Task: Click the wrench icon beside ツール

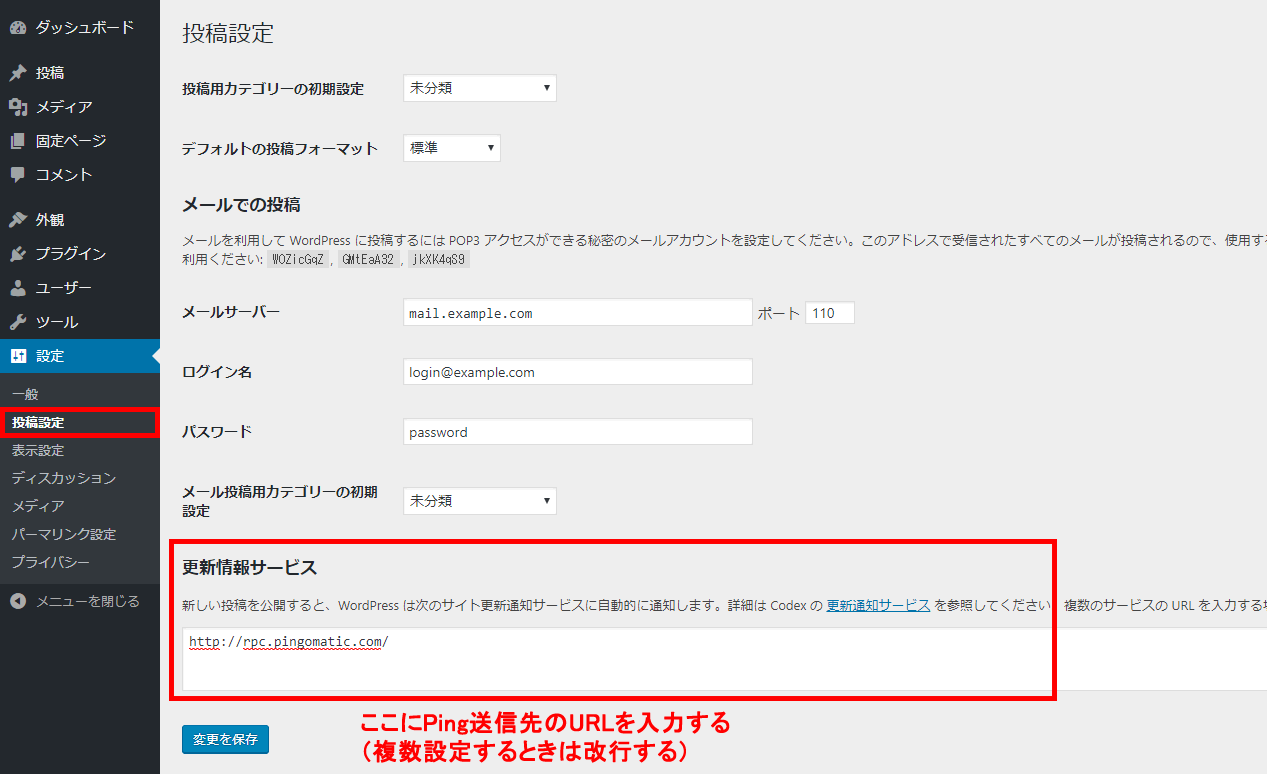Action: click(x=18, y=322)
